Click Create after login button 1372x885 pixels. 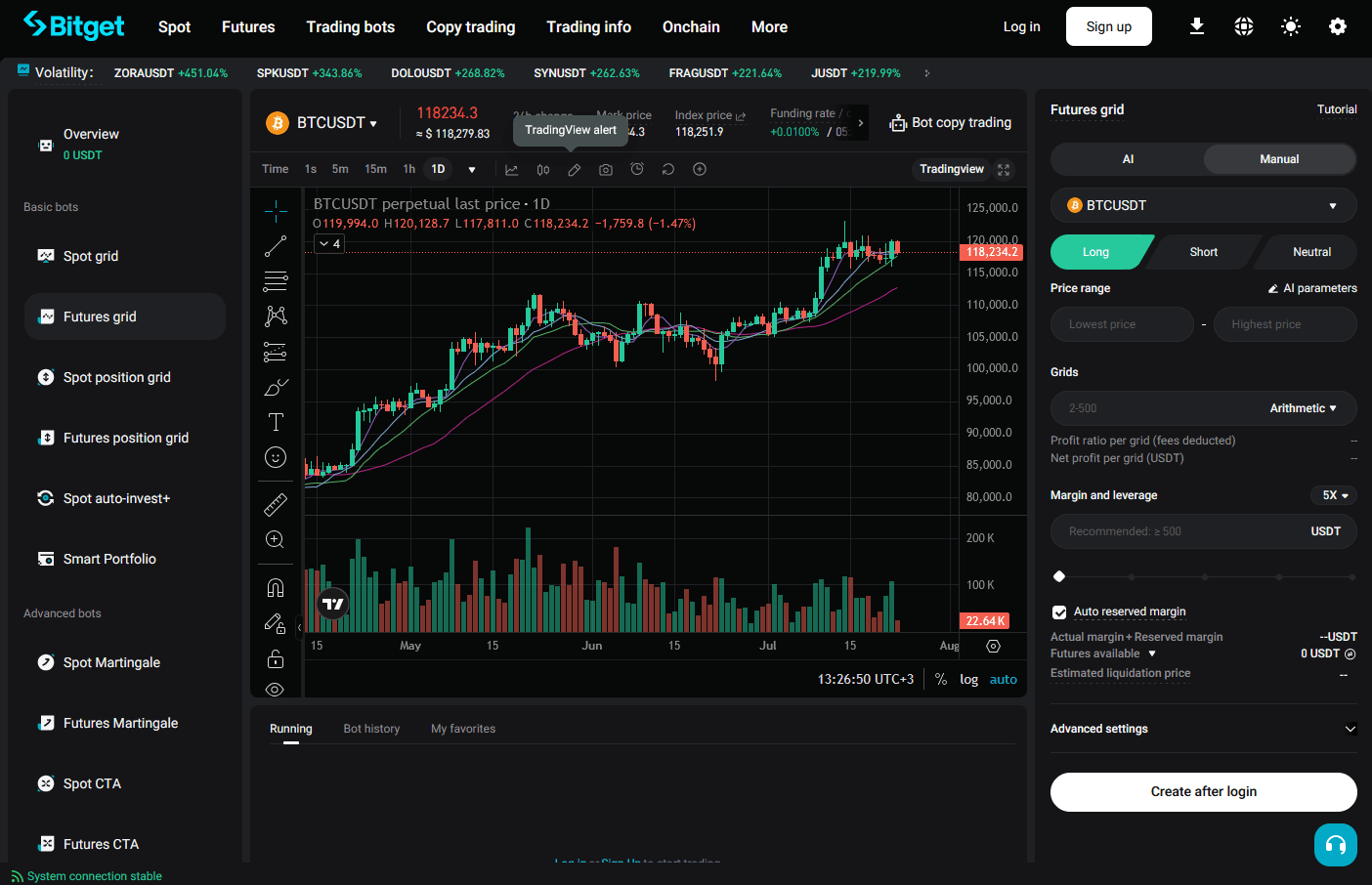1203,792
